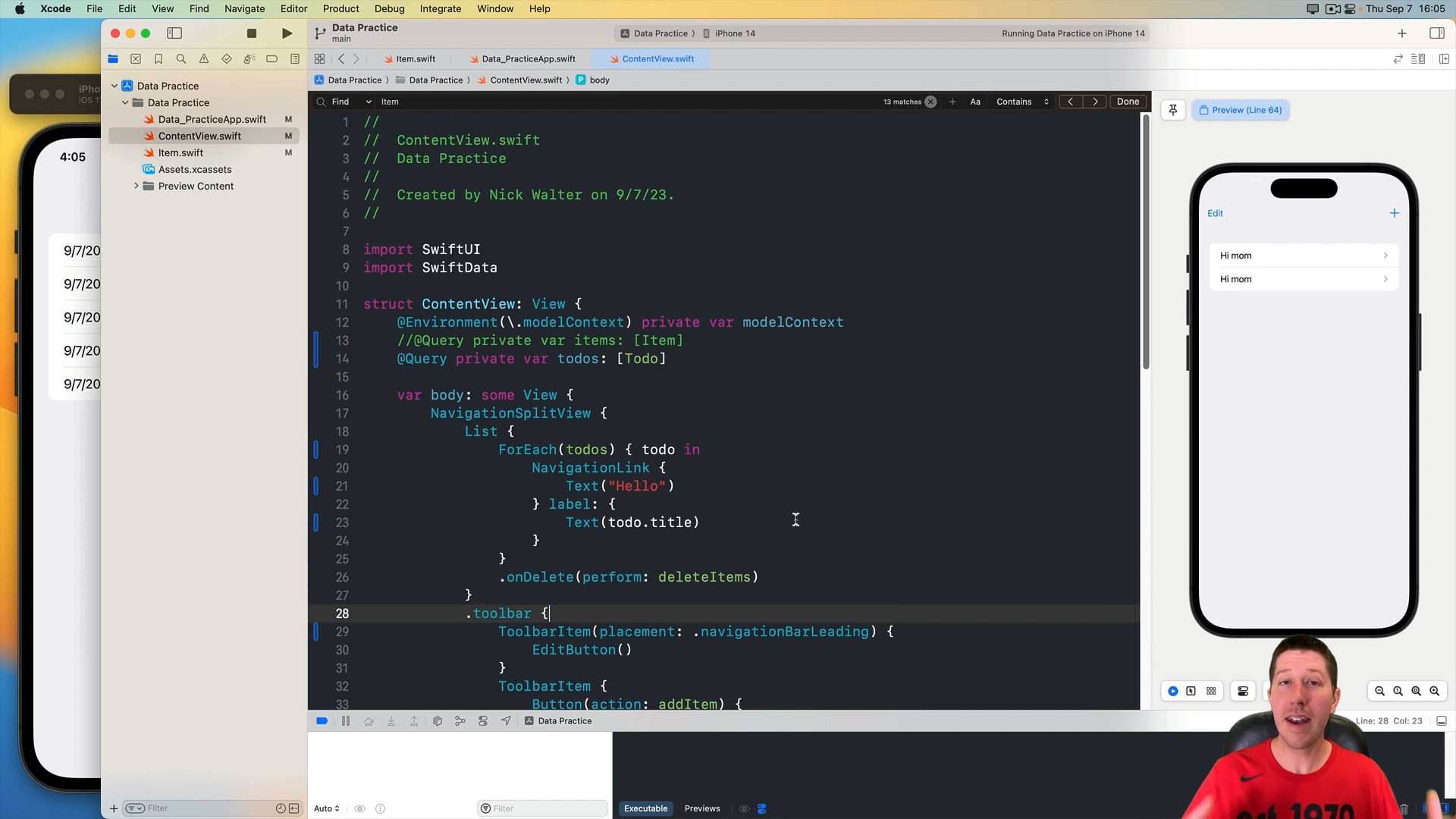Open the Source Control navigator
1456x819 pixels.
(x=136, y=59)
